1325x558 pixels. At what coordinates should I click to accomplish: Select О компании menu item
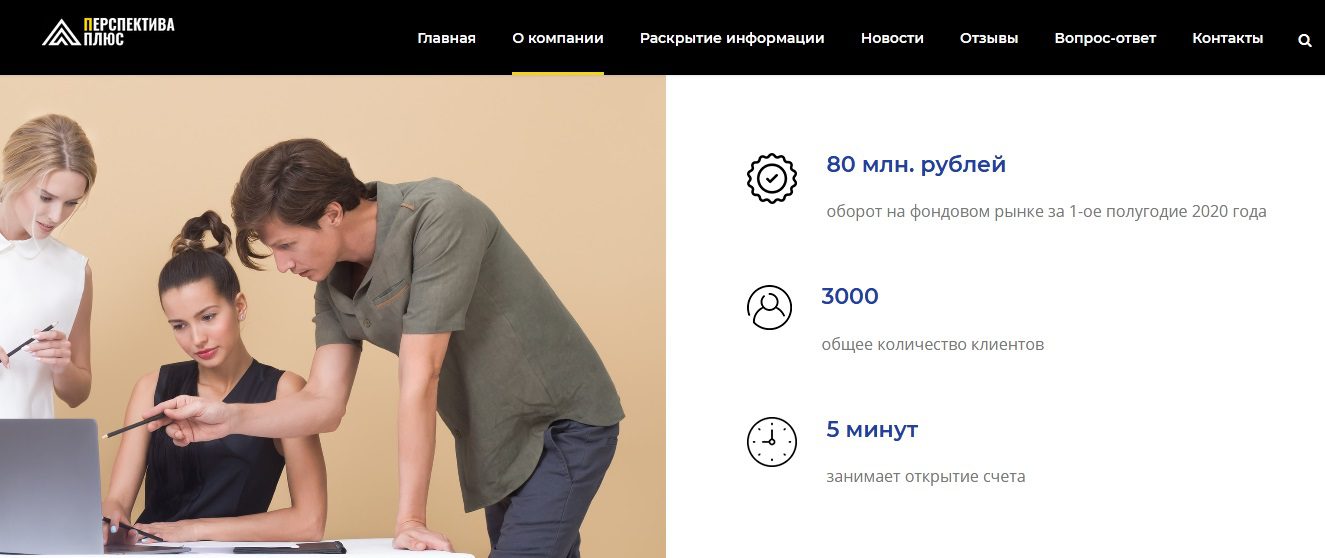(x=558, y=38)
